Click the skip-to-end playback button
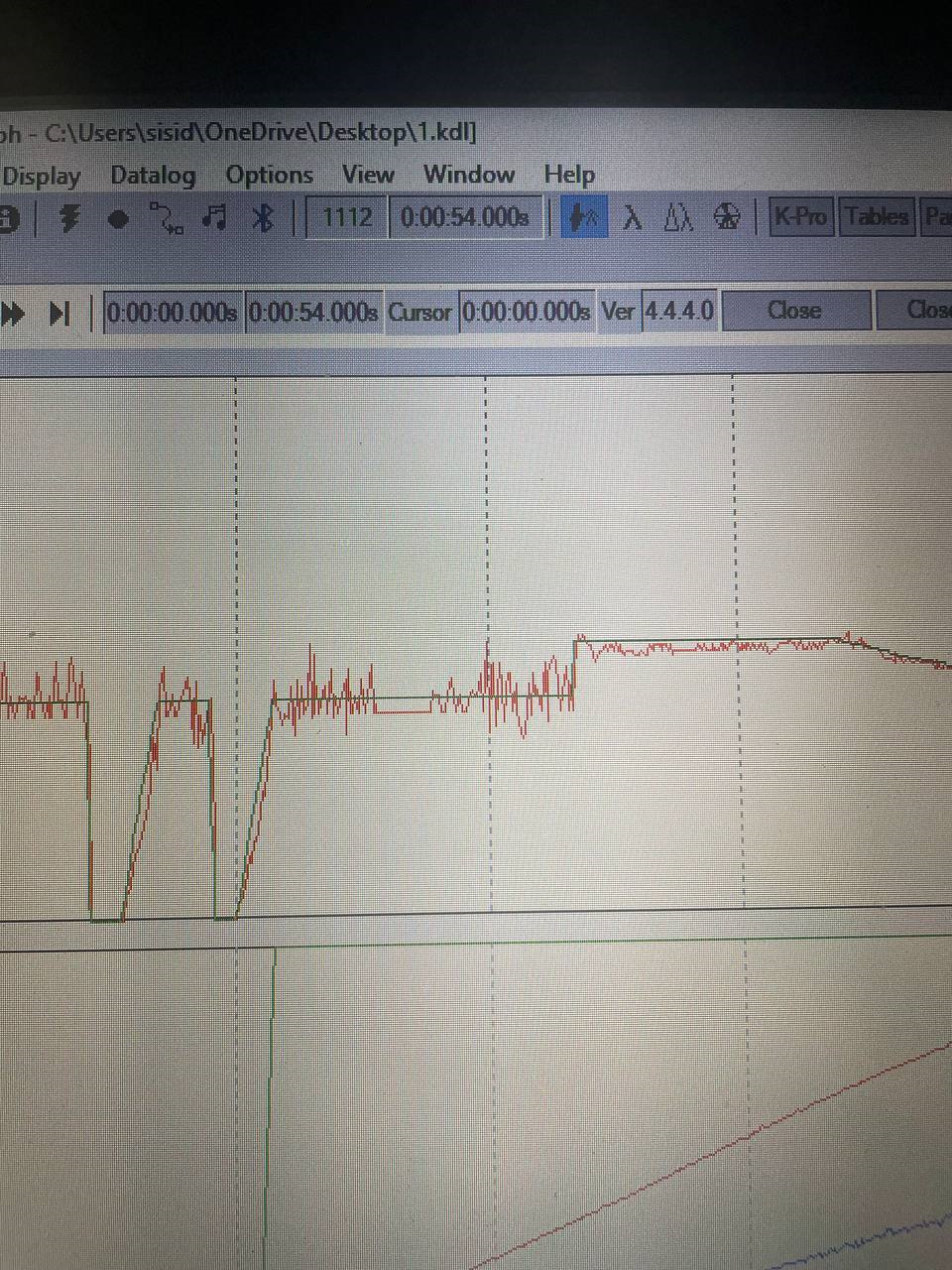952x1270 pixels. [x=59, y=314]
